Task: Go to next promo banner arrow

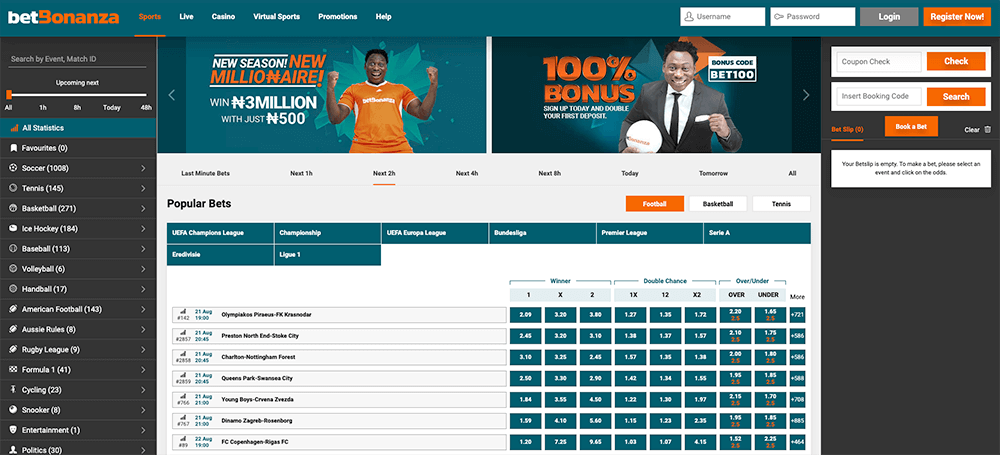Action: point(806,95)
